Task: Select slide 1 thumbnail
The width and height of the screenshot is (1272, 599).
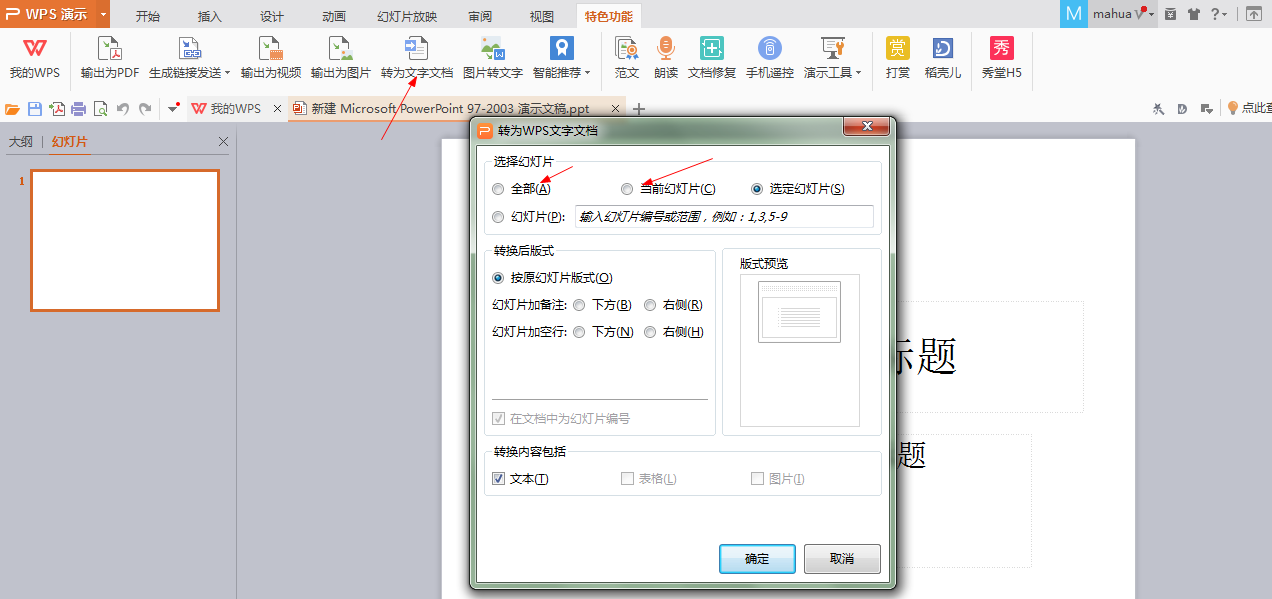Action: point(125,240)
